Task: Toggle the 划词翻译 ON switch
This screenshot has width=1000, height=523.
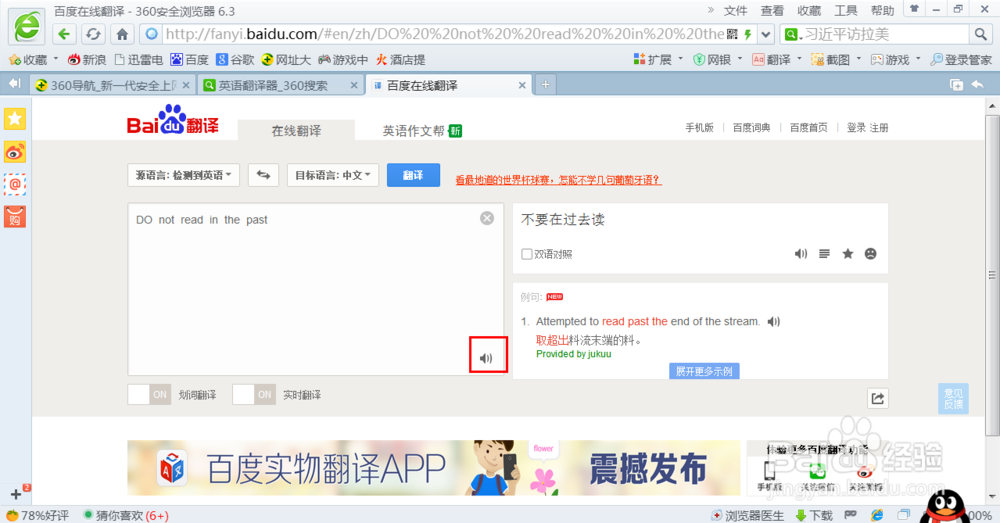Action: point(149,395)
